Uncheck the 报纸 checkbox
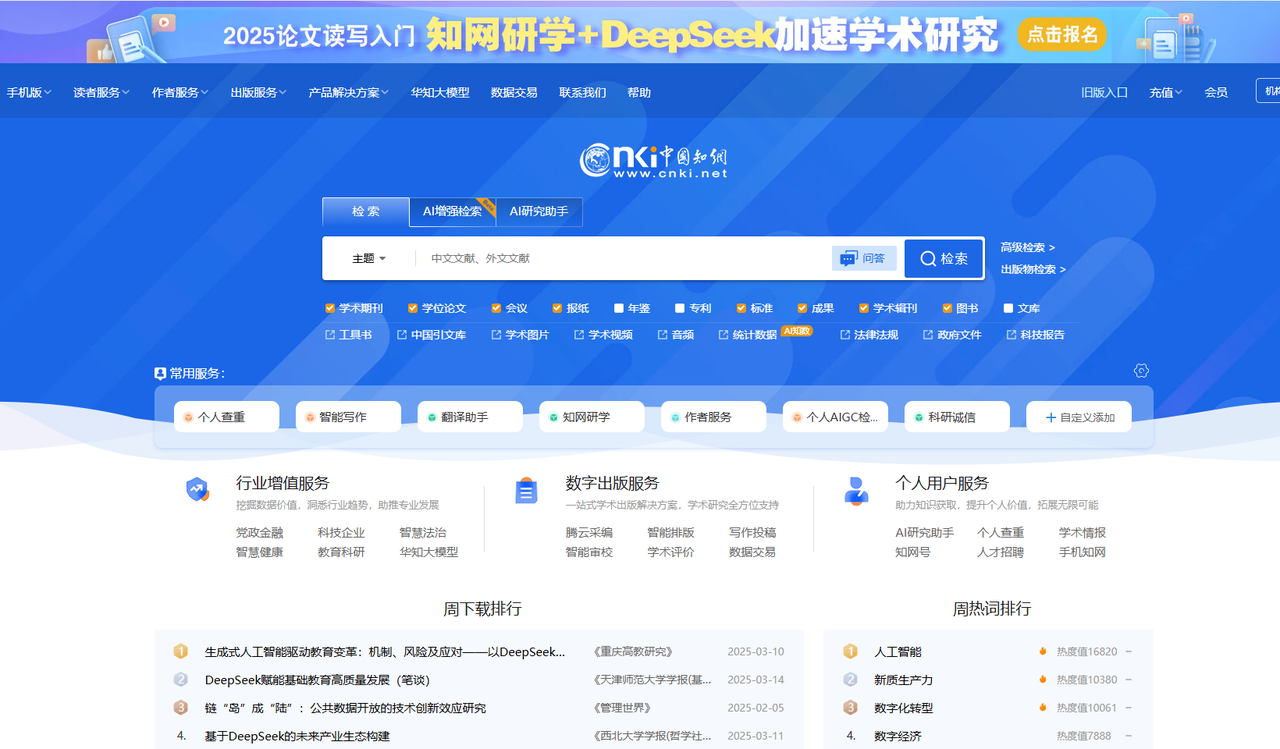The height and width of the screenshot is (749, 1280). click(558, 308)
